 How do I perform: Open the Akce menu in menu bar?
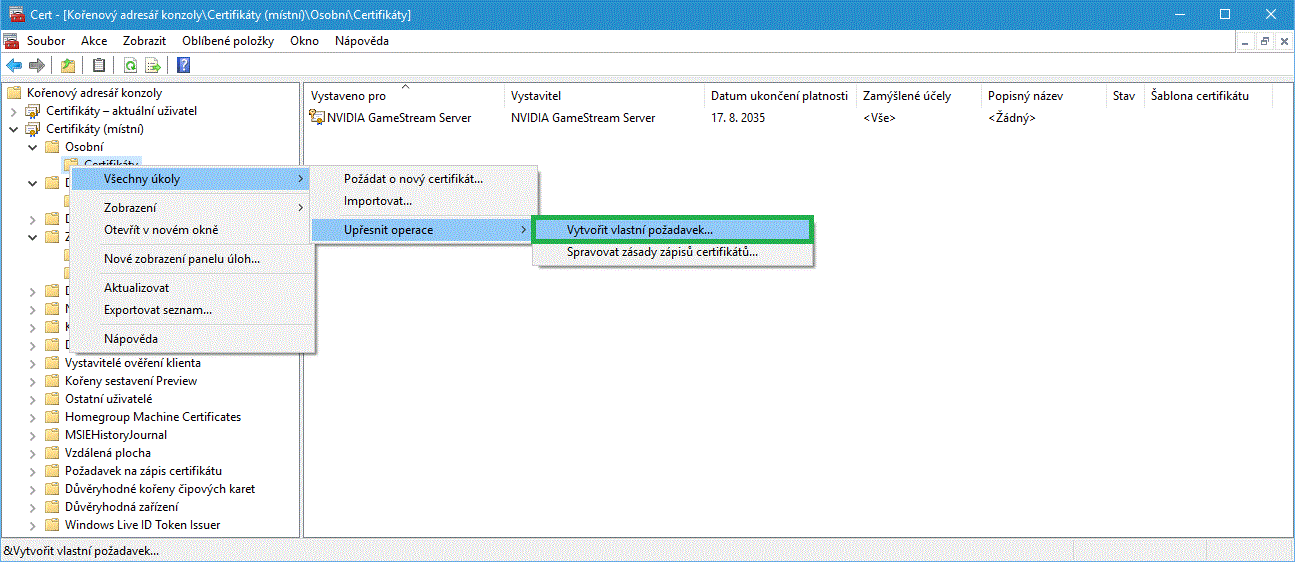tap(94, 41)
